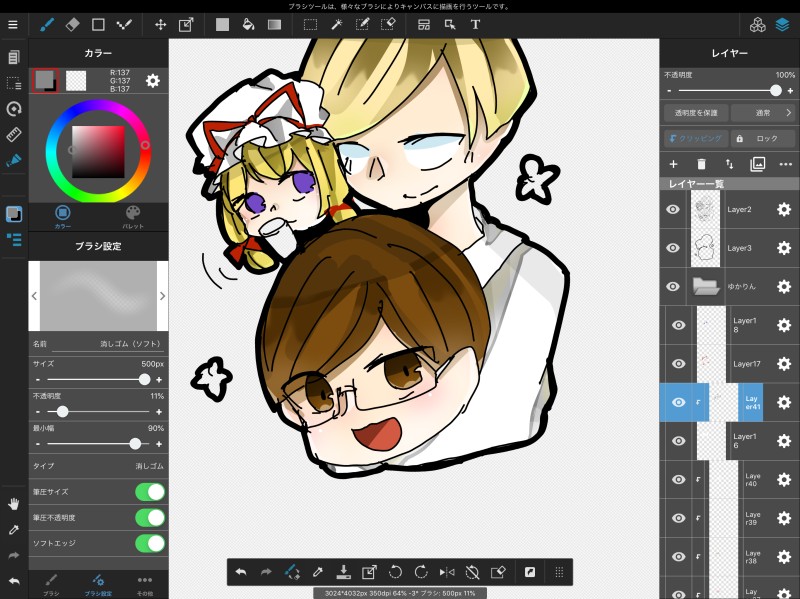800x599 pixels.
Task: Switch to the パレット tab
Action: 133,216
